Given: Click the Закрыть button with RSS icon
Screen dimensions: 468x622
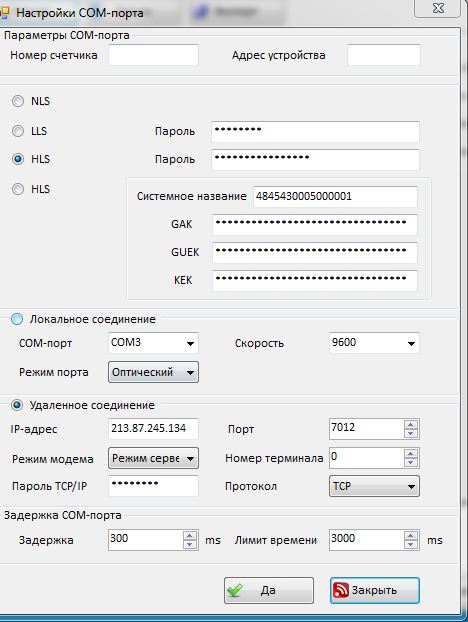Looking at the screenshot, I should pyautogui.click(x=374, y=590).
